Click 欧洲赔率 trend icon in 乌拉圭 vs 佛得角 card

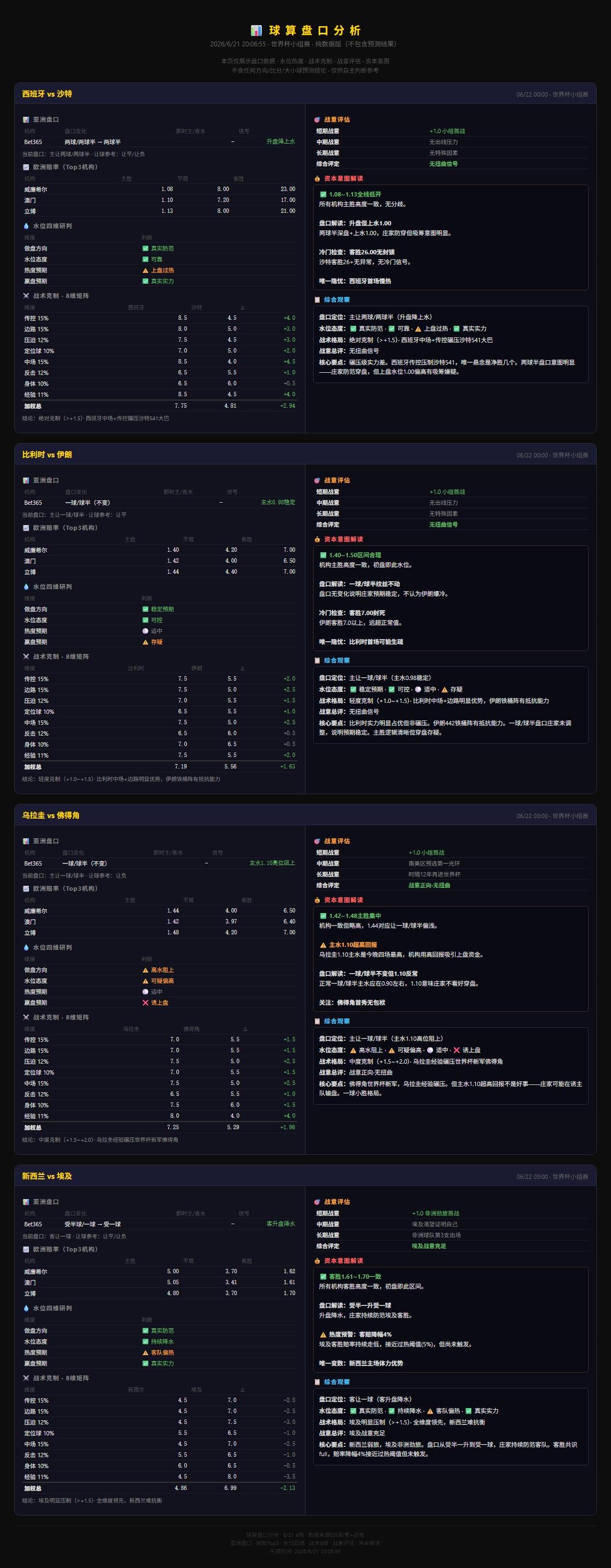click(x=26, y=889)
